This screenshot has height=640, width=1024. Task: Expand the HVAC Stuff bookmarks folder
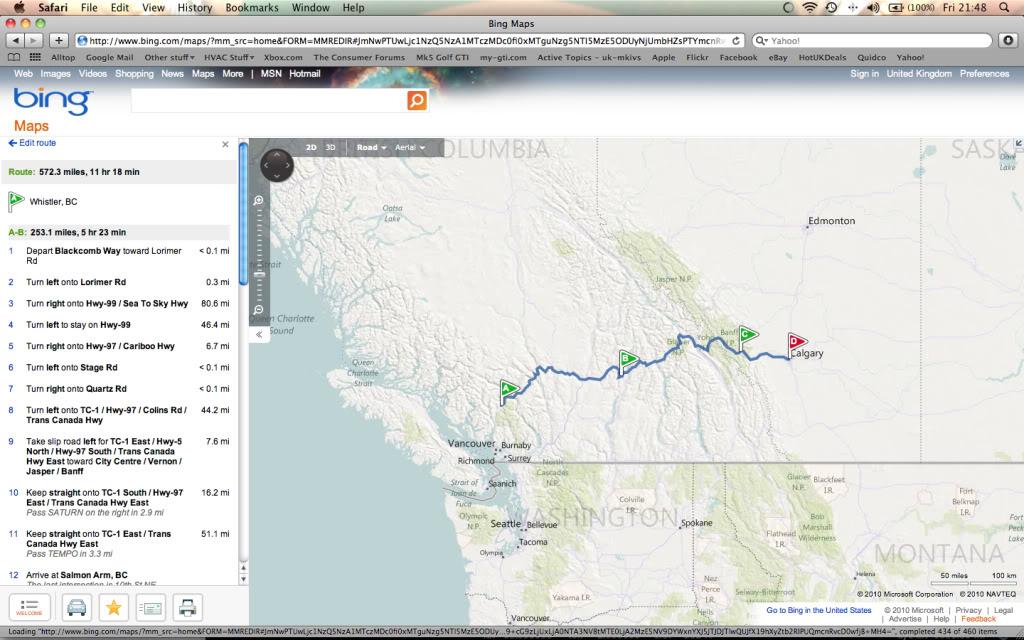(x=229, y=57)
